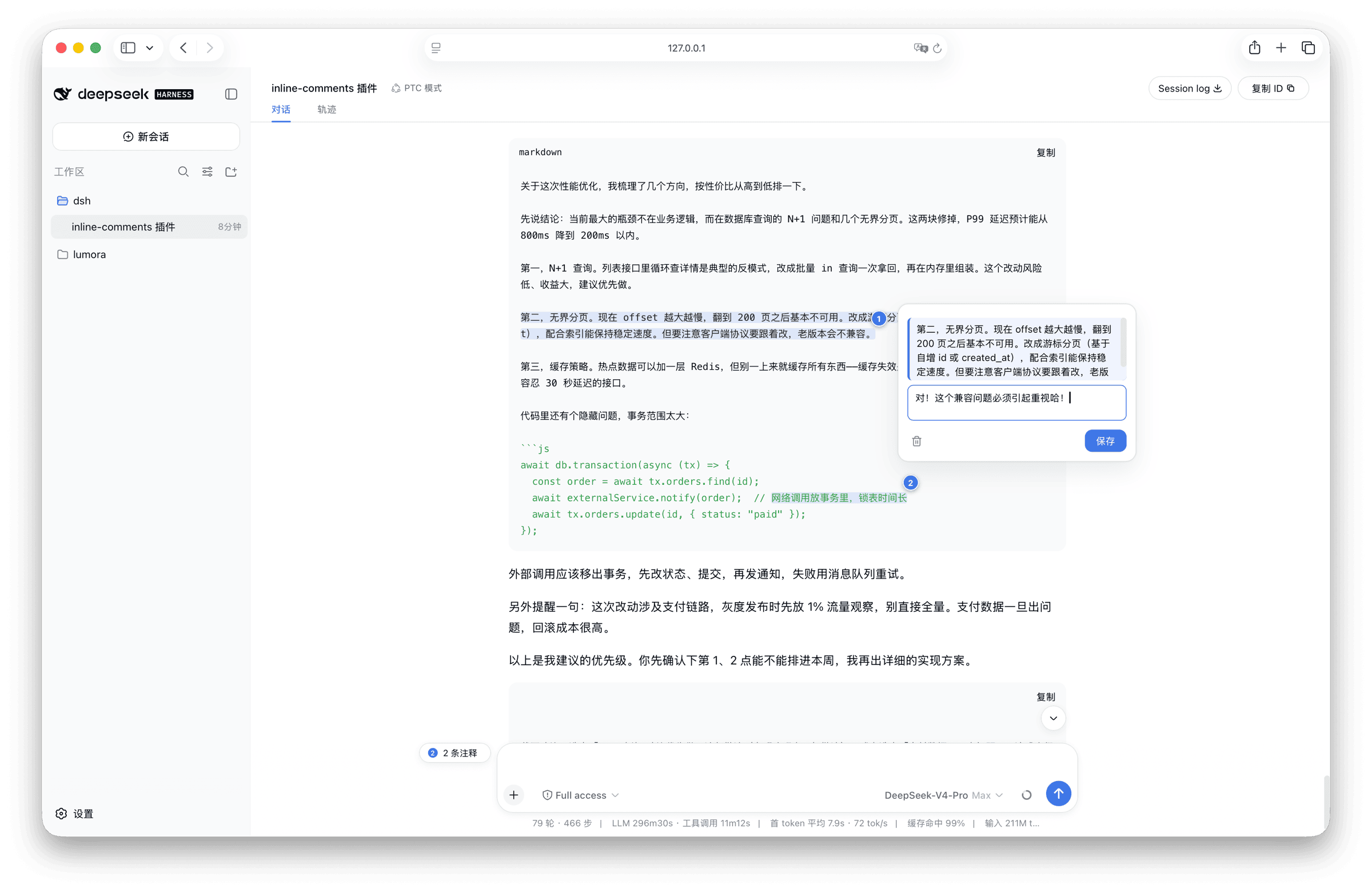
Task: Delete the comment with trash icon
Action: coord(916,441)
